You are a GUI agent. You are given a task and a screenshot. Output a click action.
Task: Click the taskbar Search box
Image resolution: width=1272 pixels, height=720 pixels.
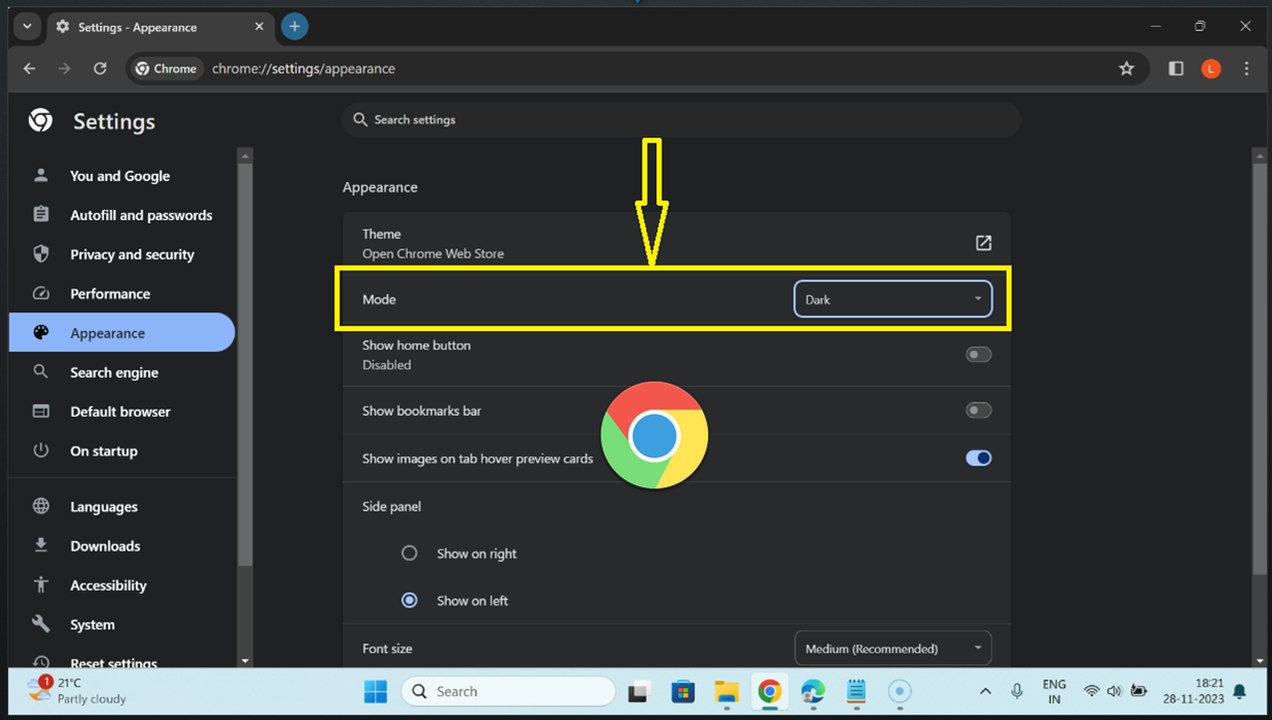(x=508, y=691)
